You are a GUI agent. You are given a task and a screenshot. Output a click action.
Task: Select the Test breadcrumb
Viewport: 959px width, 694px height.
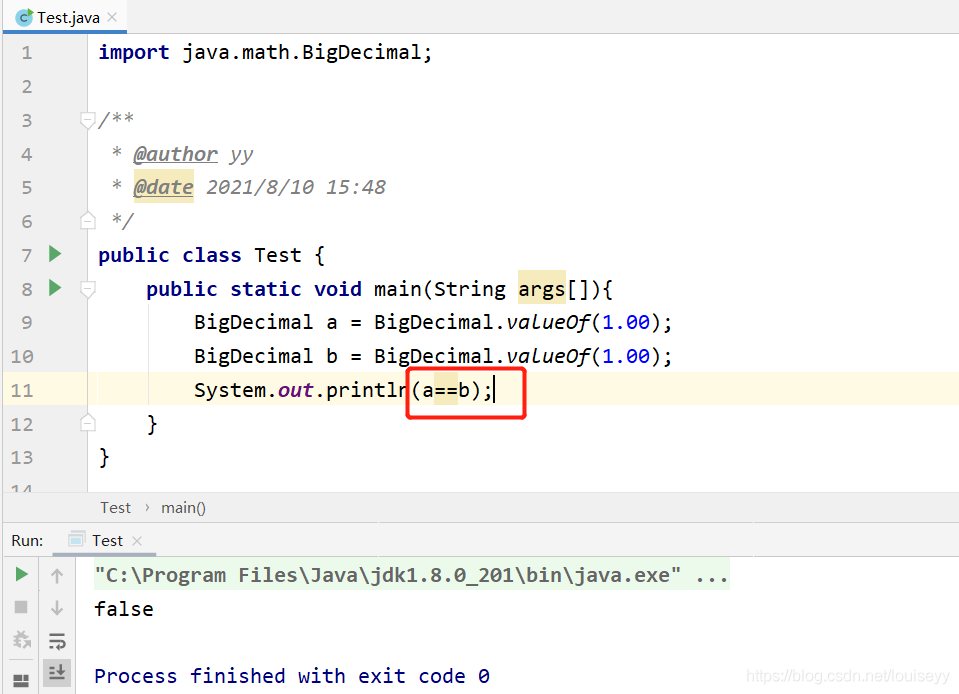(116, 508)
